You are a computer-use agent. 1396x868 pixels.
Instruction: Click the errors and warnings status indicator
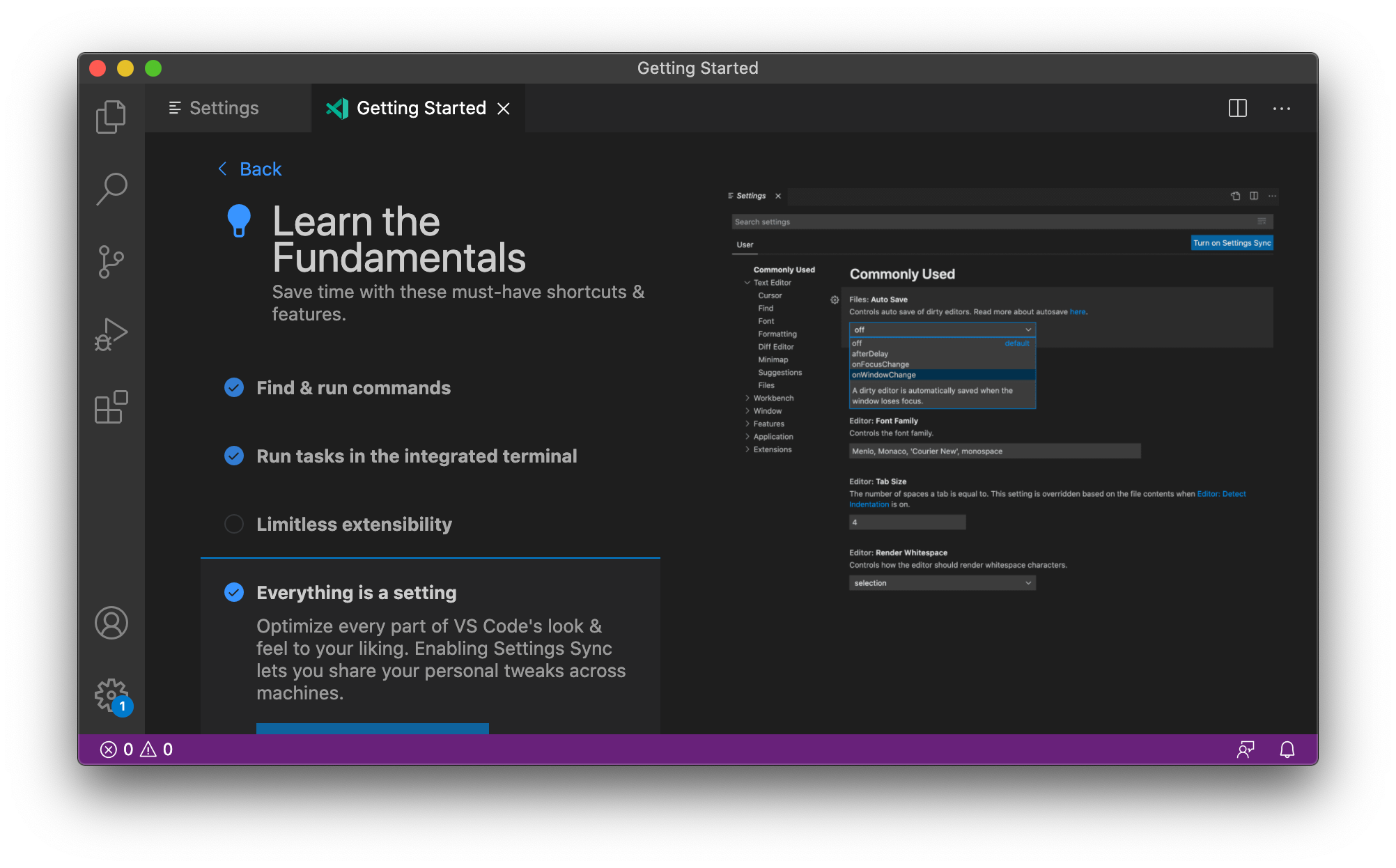(137, 750)
